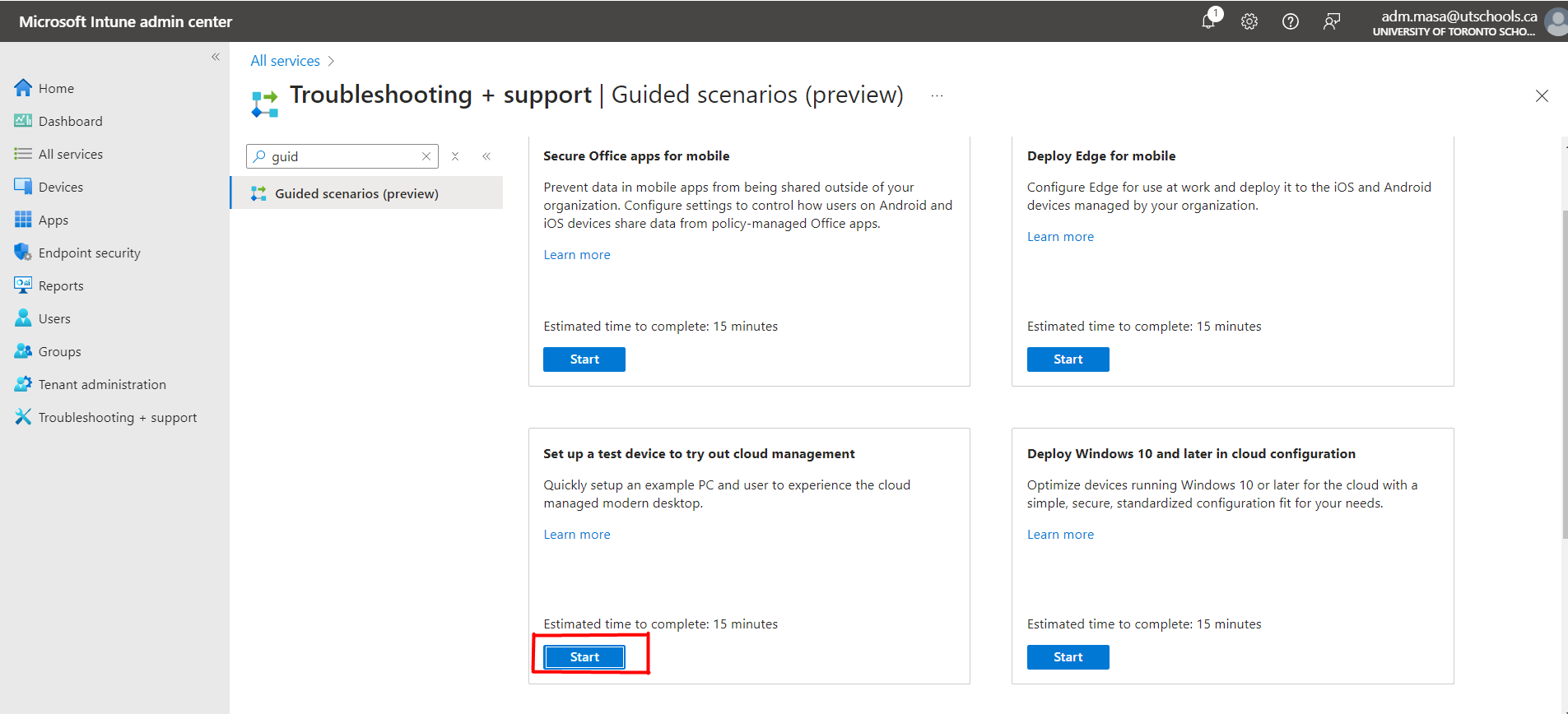Collapse the left navigation sidebar
The image size is (1568, 714).
(216, 57)
